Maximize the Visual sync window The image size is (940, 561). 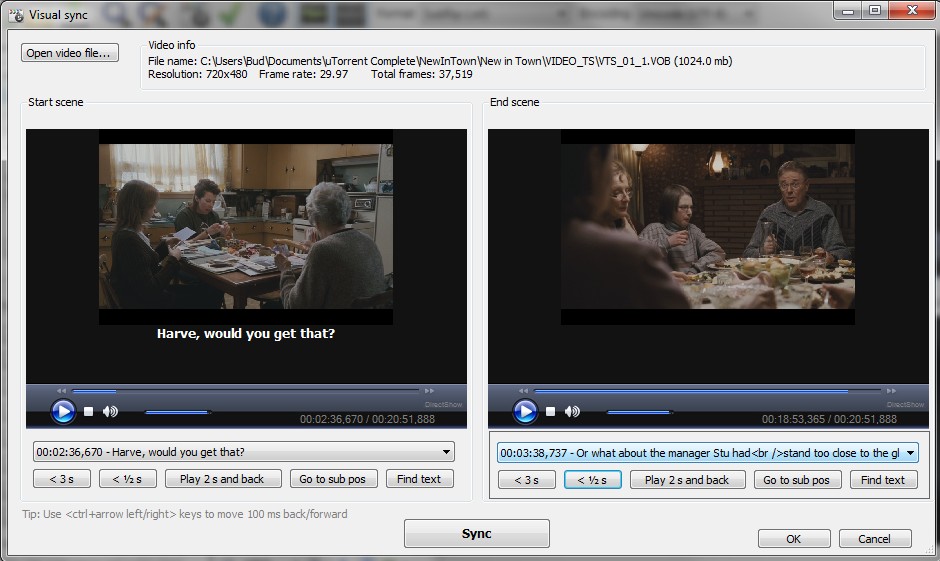[x=875, y=10]
